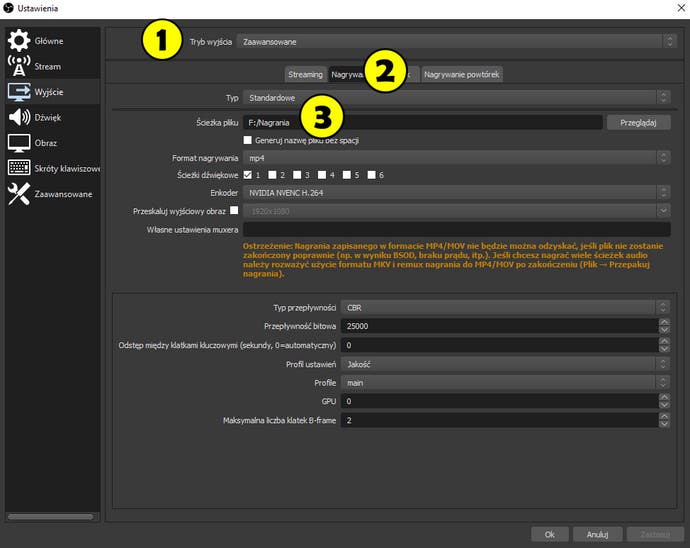Viewport: 690px width, 548px height.
Task: Click Zastosuj button
Action: click(655, 534)
